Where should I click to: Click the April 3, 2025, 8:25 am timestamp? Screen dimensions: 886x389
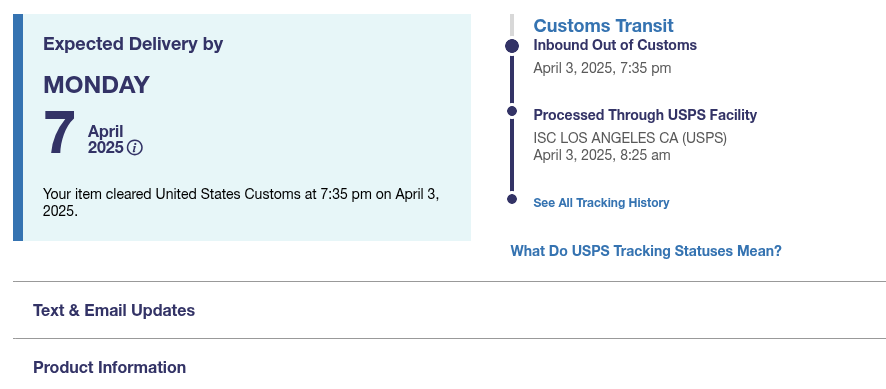(602, 155)
